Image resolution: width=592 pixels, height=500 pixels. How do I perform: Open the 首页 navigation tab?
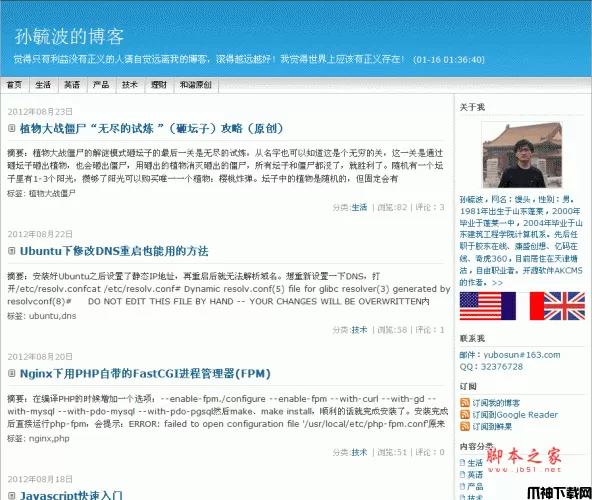click(15, 85)
